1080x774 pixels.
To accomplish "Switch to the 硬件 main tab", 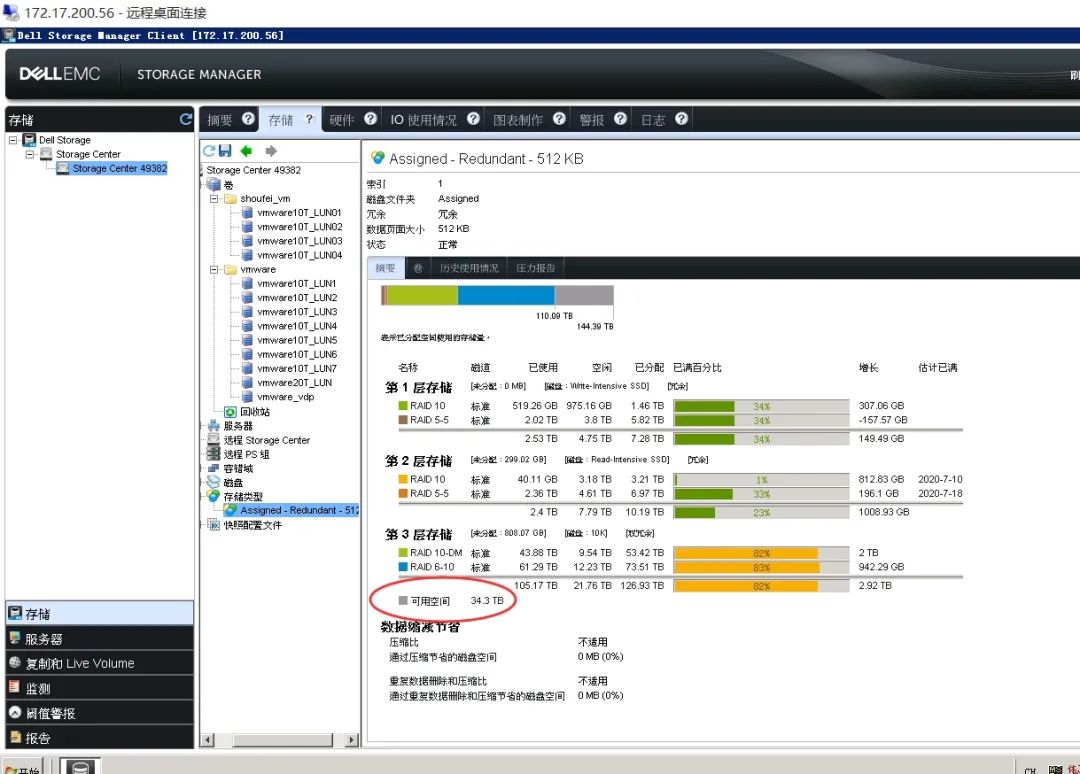I will 342,120.
